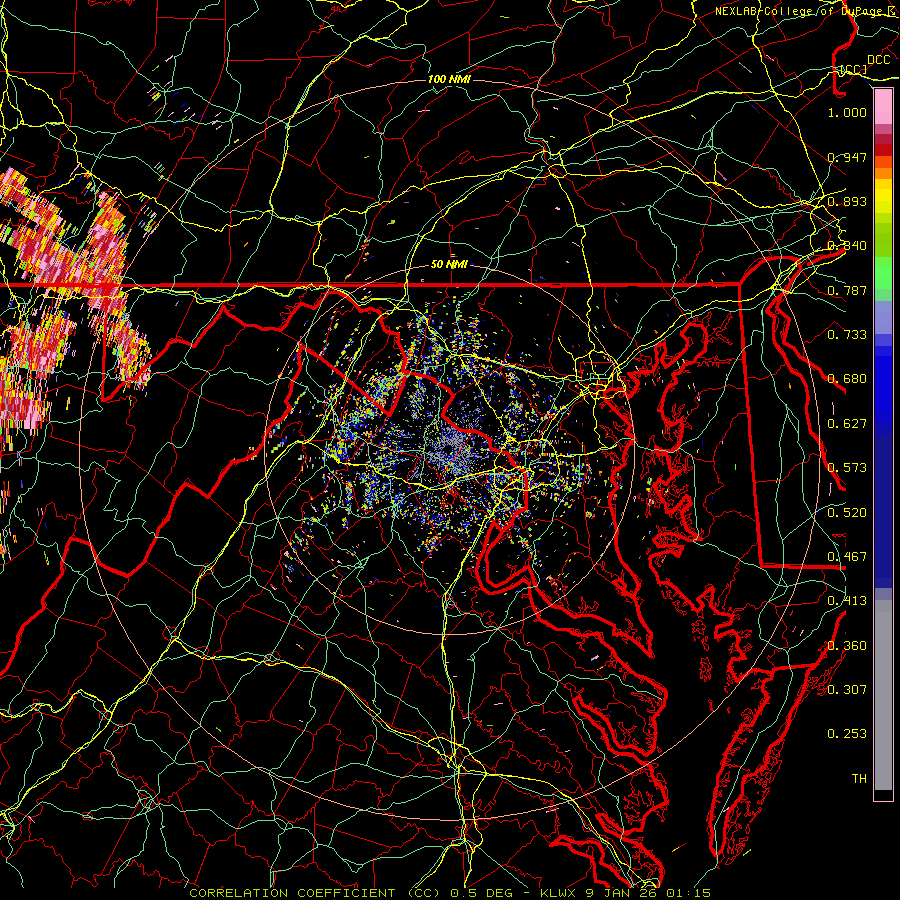Click the DCC label above the color scale
This screenshot has height=900, width=900.
coord(878,60)
